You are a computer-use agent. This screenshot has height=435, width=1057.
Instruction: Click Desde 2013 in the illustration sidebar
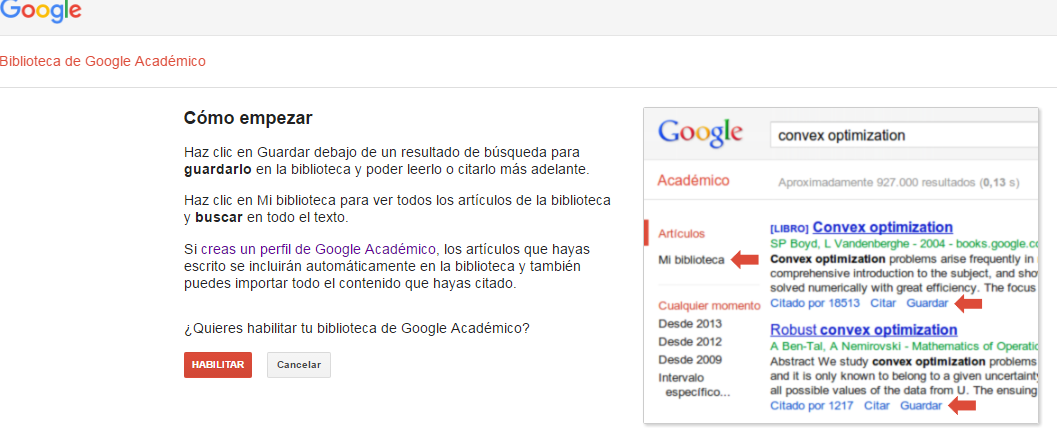(690, 324)
